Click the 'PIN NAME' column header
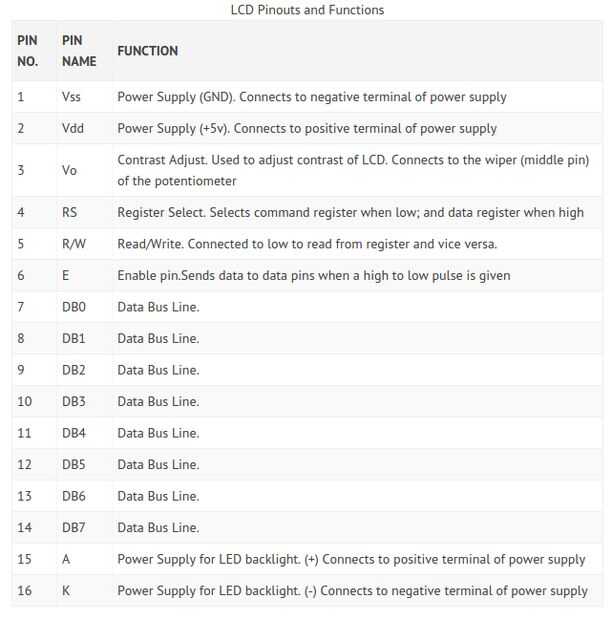Screen dimensions: 612x620 (79, 51)
